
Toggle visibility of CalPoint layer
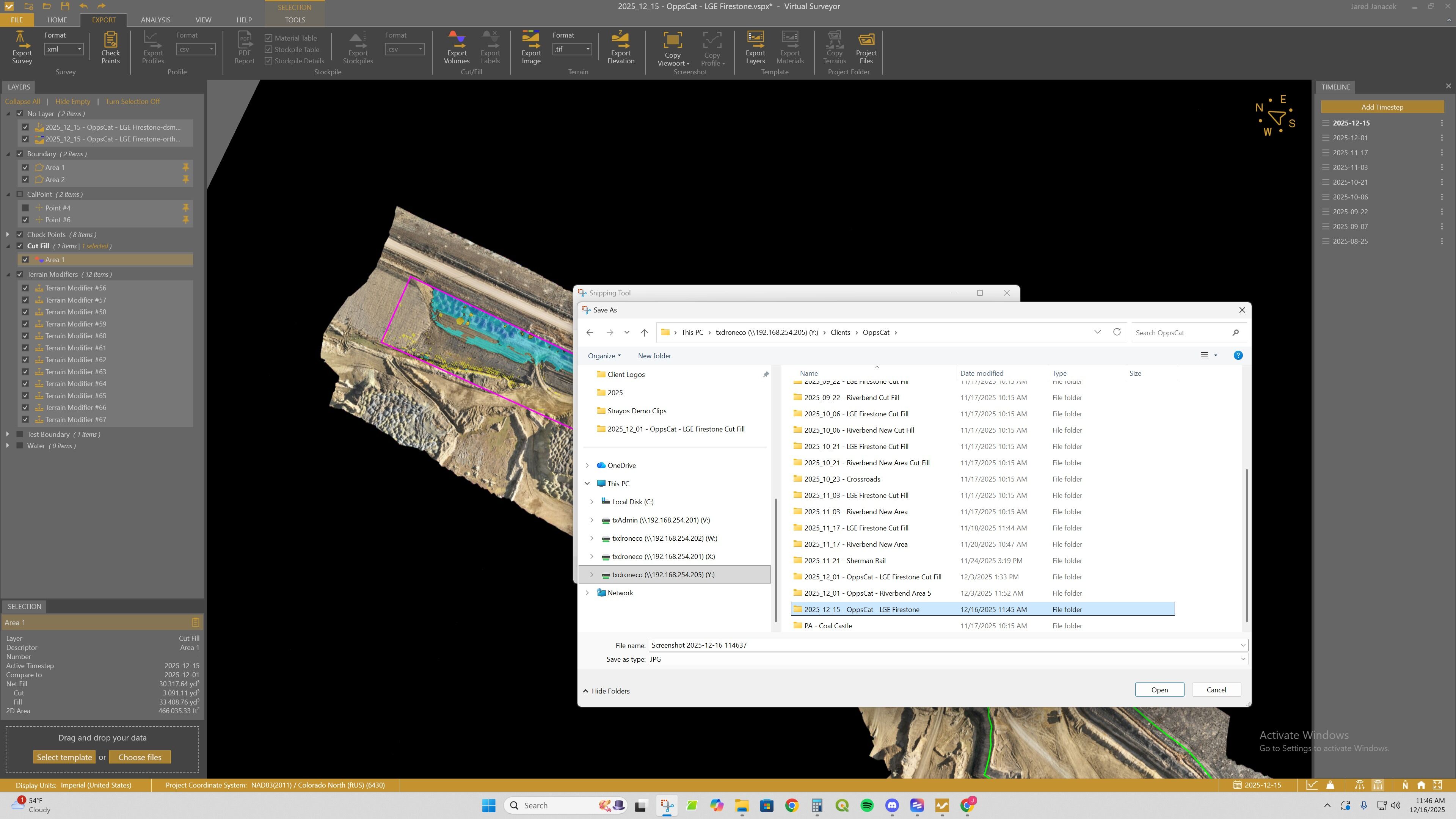20,195
